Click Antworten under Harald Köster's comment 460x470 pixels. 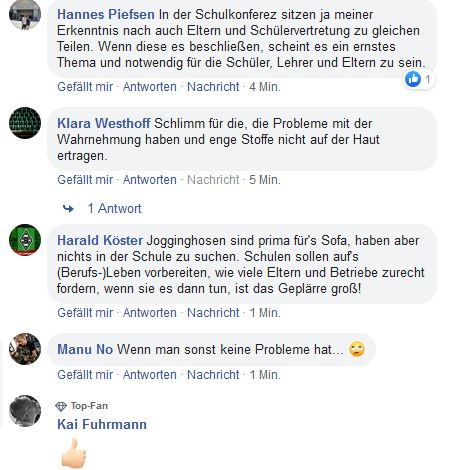point(150,313)
